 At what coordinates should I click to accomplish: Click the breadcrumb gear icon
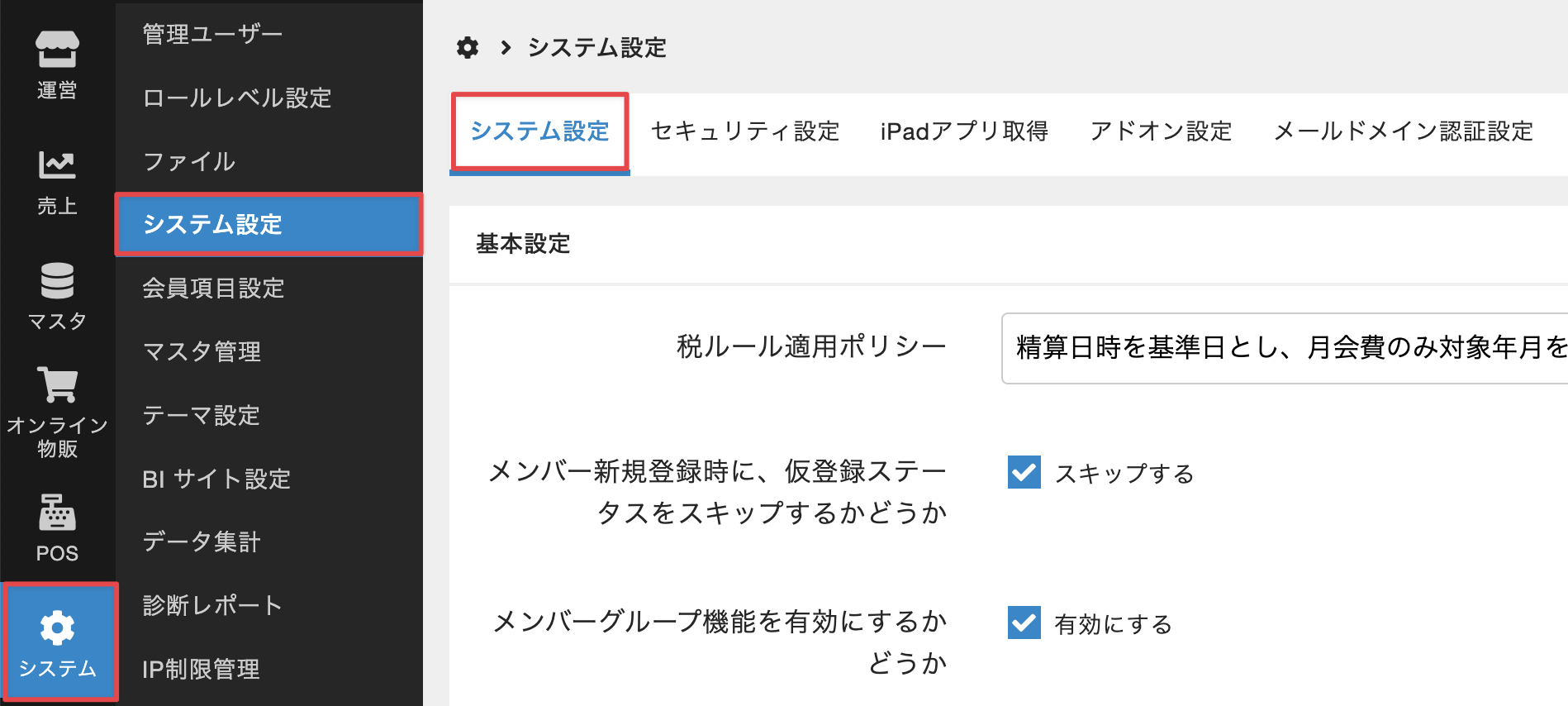point(468,48)
